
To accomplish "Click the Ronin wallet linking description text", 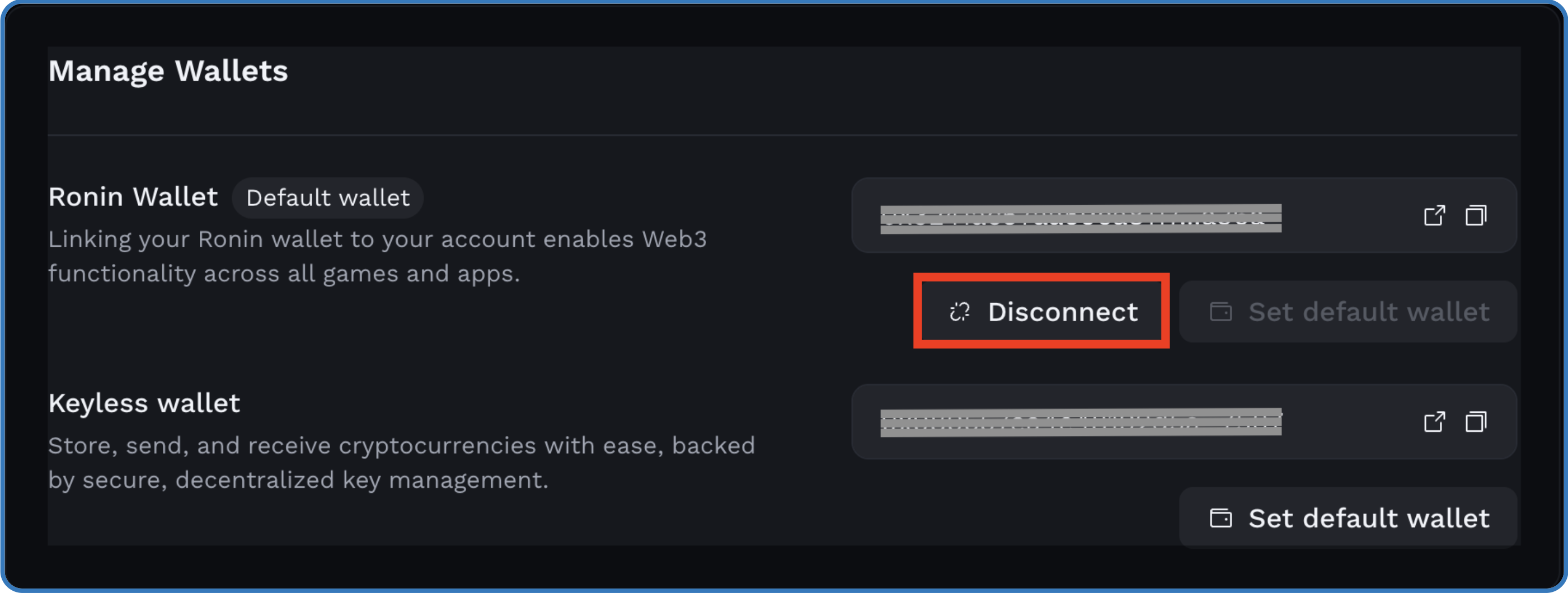I will click(377, 256).
